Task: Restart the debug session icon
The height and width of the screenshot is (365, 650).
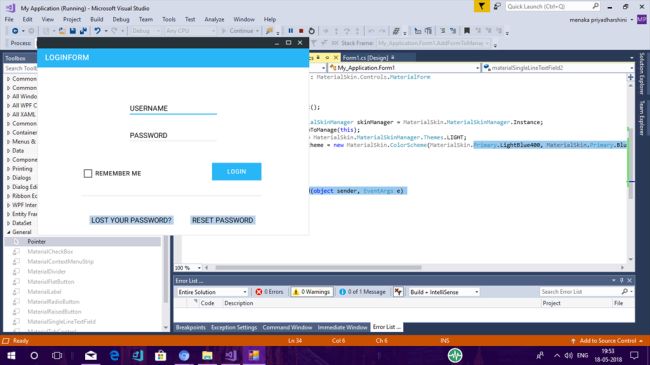Action: tap(312, 31)
